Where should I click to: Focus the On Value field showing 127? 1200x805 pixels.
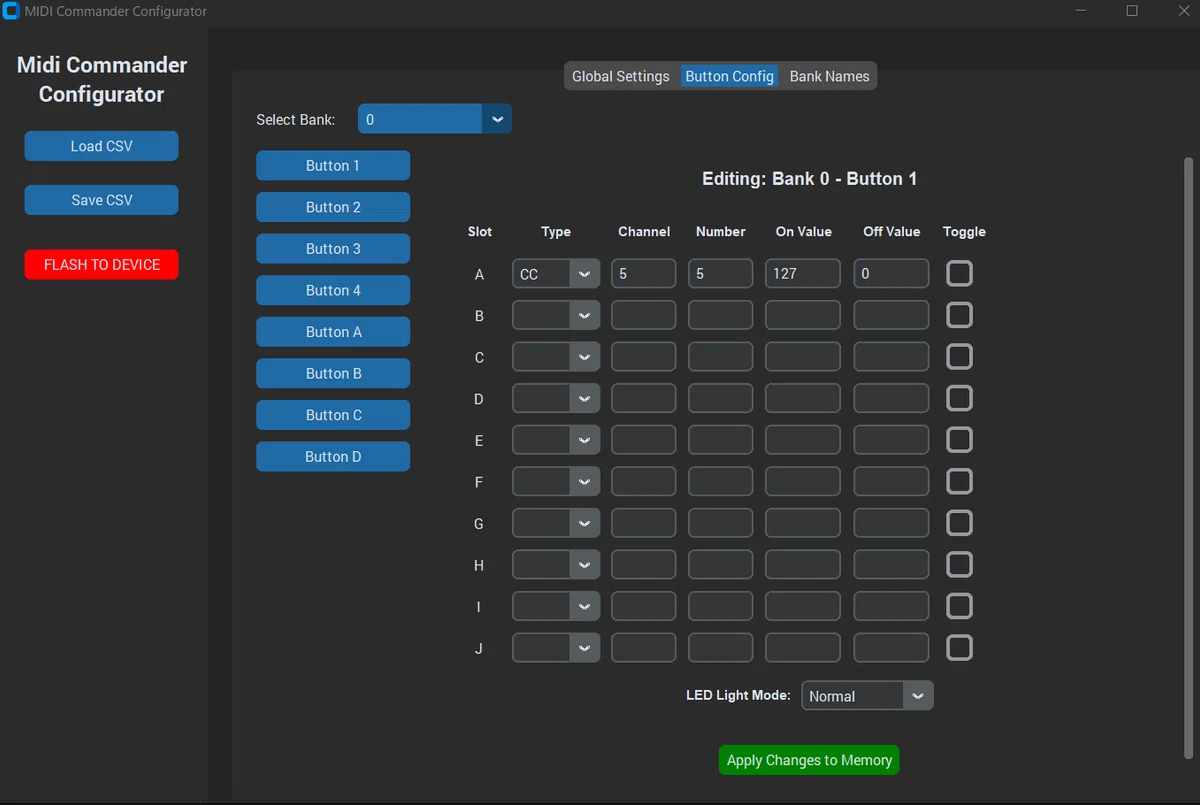point(803,273)
